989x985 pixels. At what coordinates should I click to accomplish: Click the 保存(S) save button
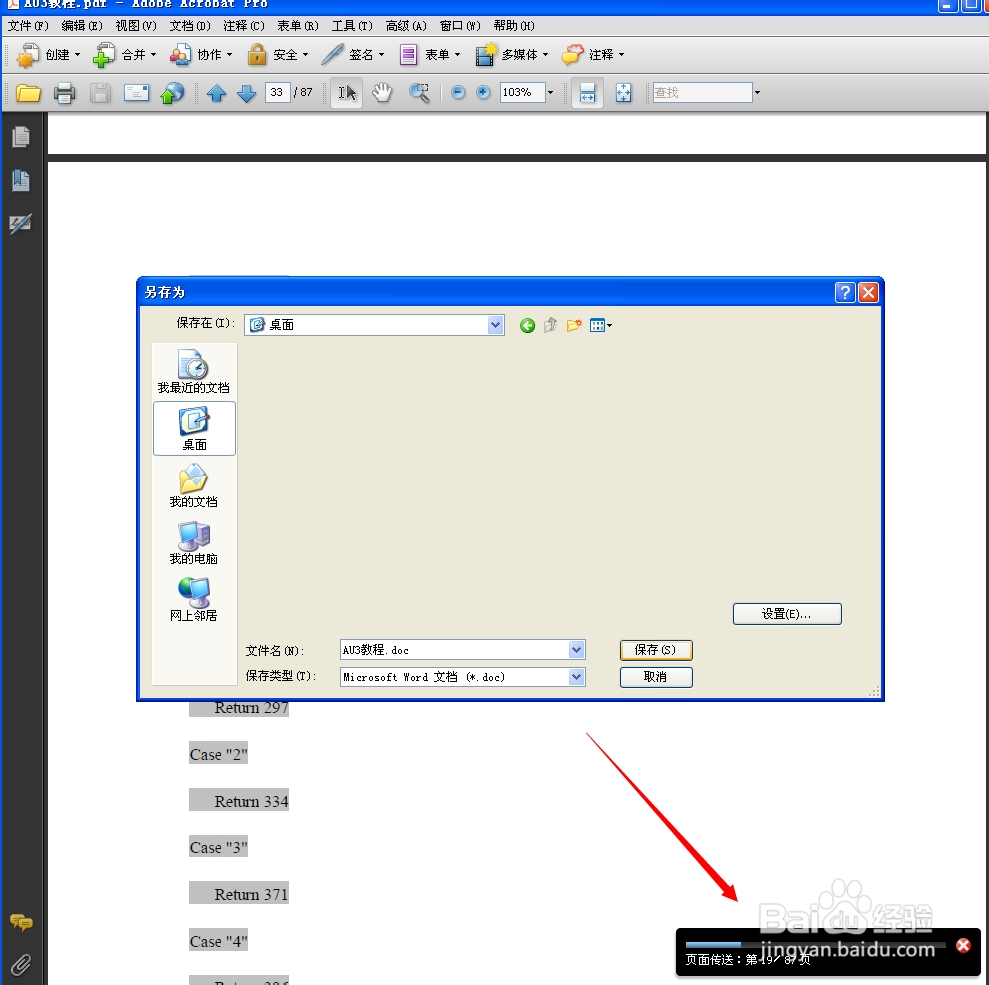coord(656,650)
